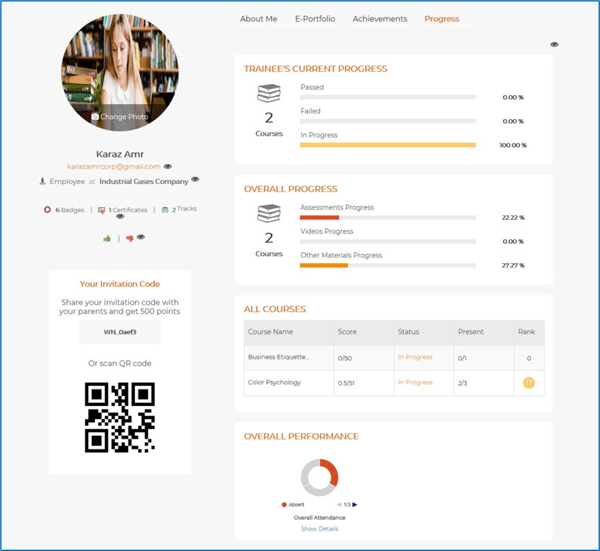Click the 6 Badges count
Image resolution: width=600 pixels, height=551 pixels.
[70, 210]
